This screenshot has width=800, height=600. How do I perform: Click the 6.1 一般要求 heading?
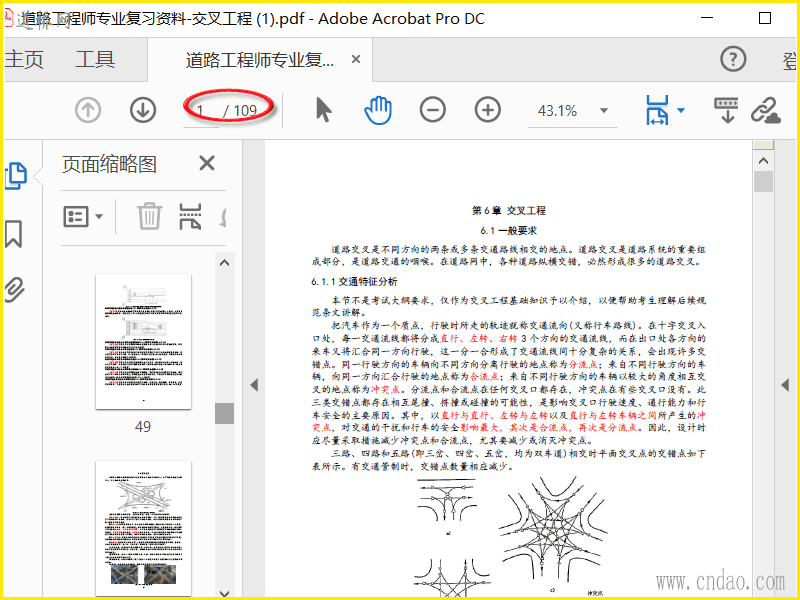coord(508,231)
